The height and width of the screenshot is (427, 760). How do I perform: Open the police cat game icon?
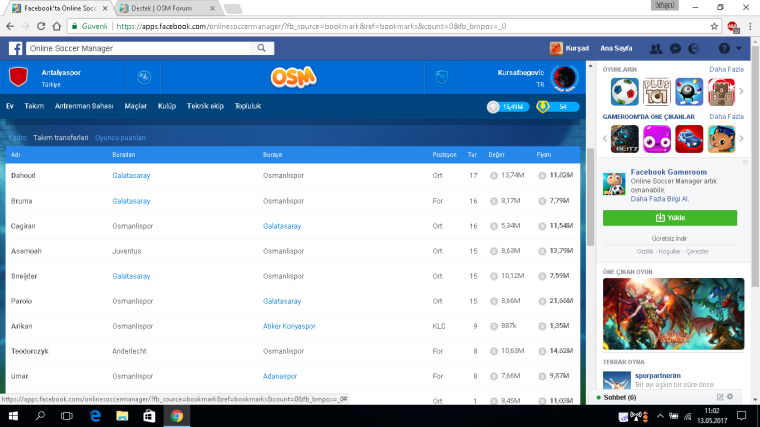721,139
